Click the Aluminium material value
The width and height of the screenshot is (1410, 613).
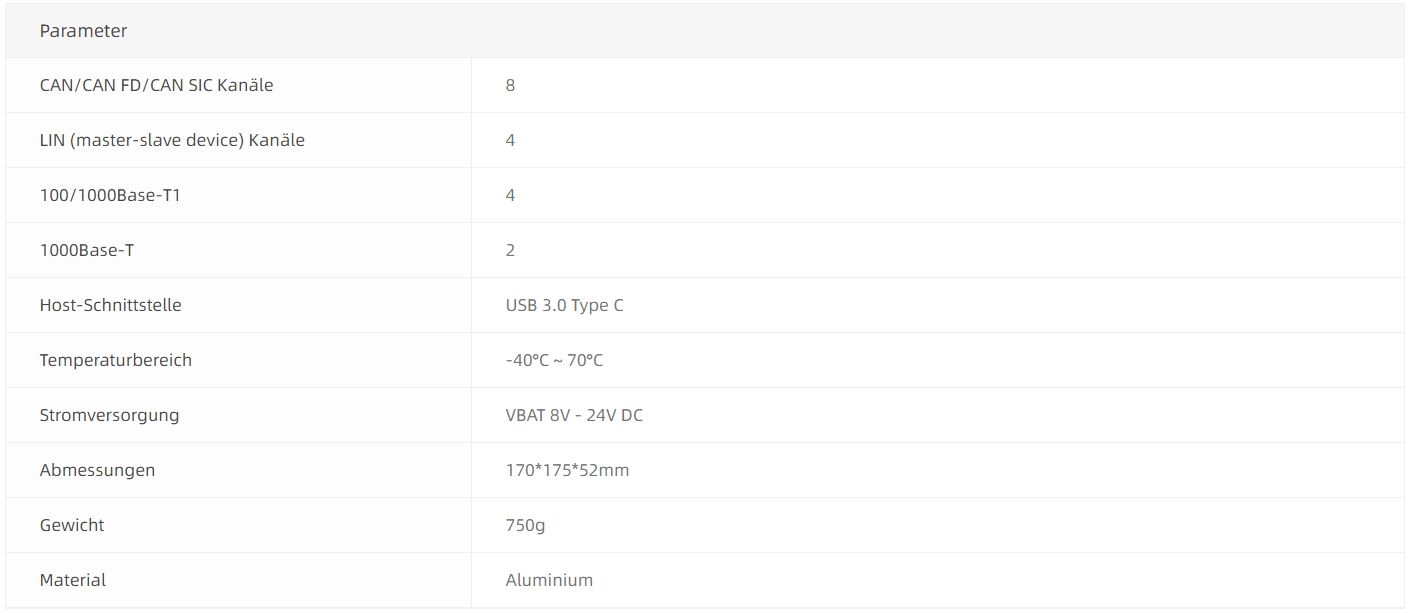(549, 580)
